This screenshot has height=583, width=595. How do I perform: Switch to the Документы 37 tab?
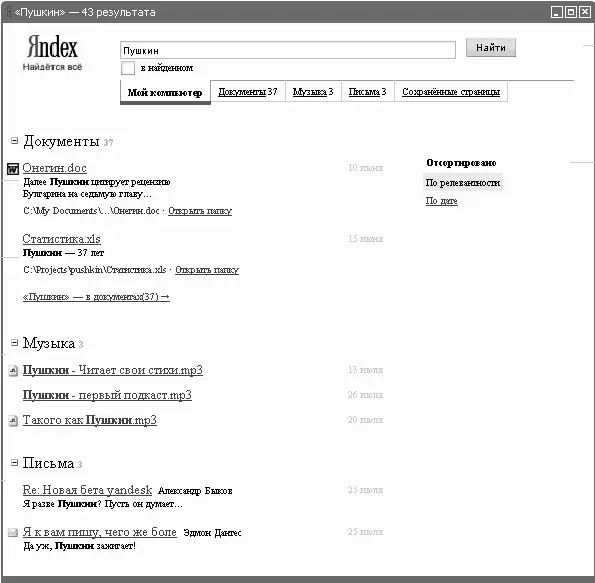click(x=248, y=91)
